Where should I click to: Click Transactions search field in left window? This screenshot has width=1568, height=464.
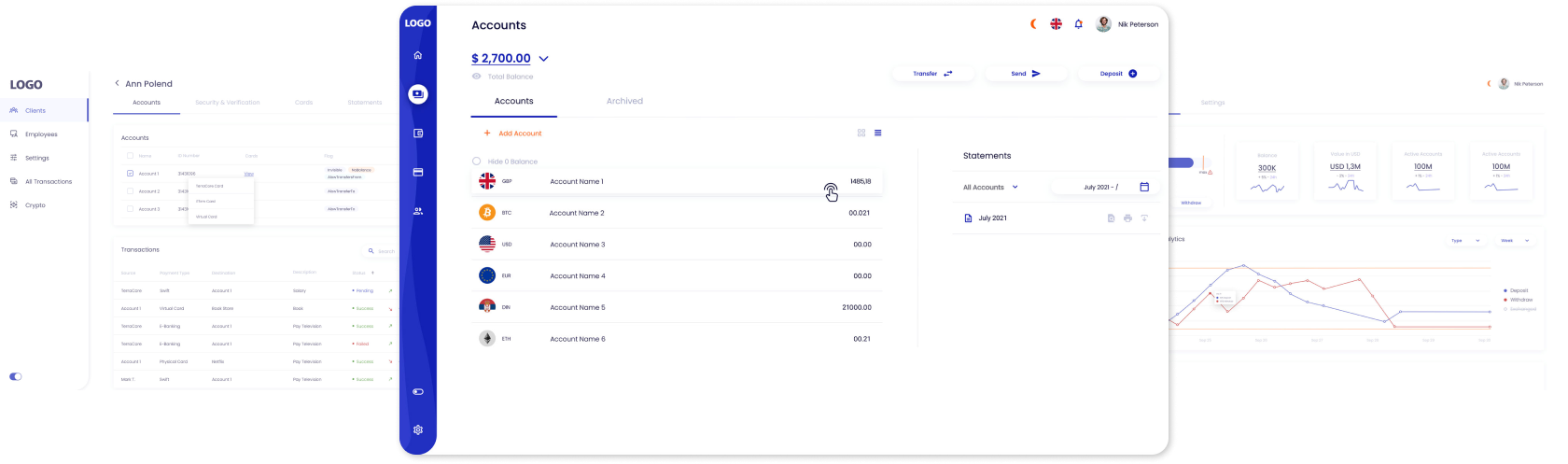[380, 251]
